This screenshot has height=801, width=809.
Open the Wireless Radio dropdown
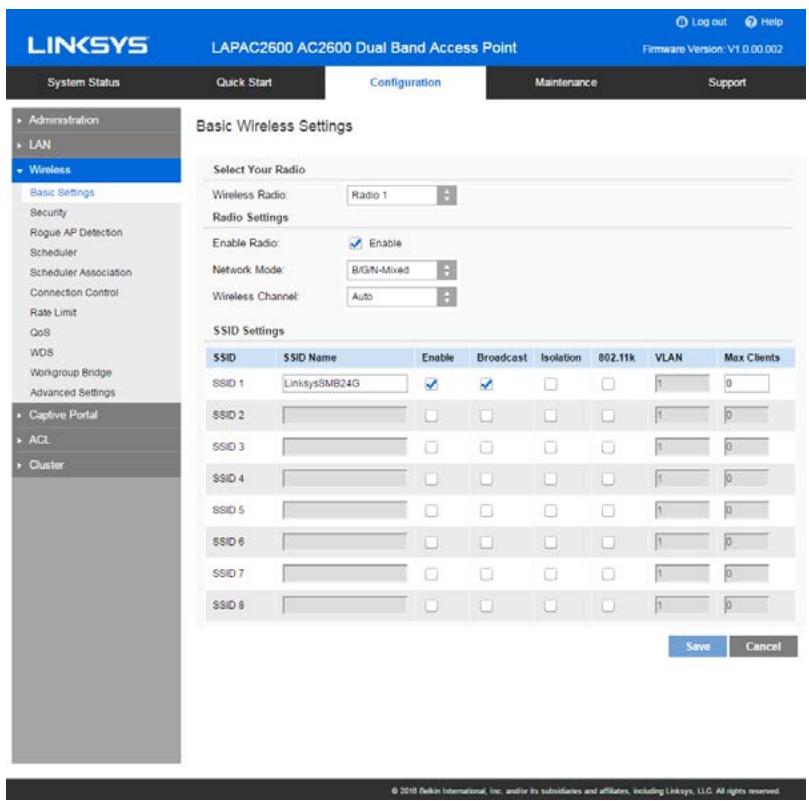click(401, 195)
